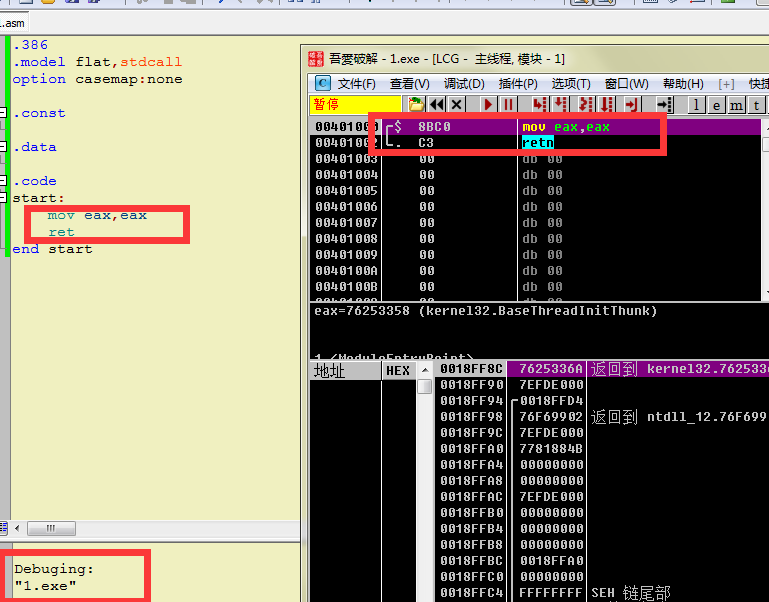Click the Execute till return icon
Viewport: 769px width, 602px height.
tap(632, 105)
